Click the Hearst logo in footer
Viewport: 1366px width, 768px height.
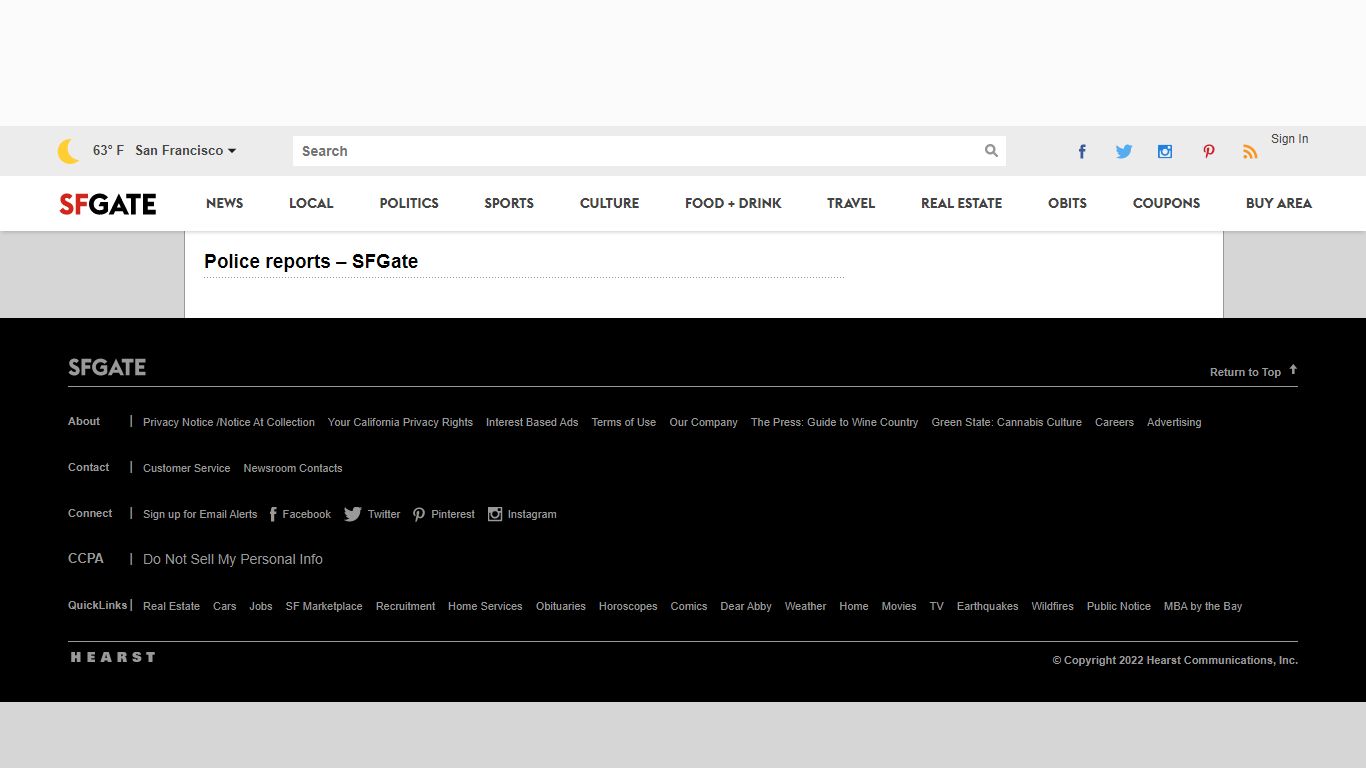pos(113,657)
